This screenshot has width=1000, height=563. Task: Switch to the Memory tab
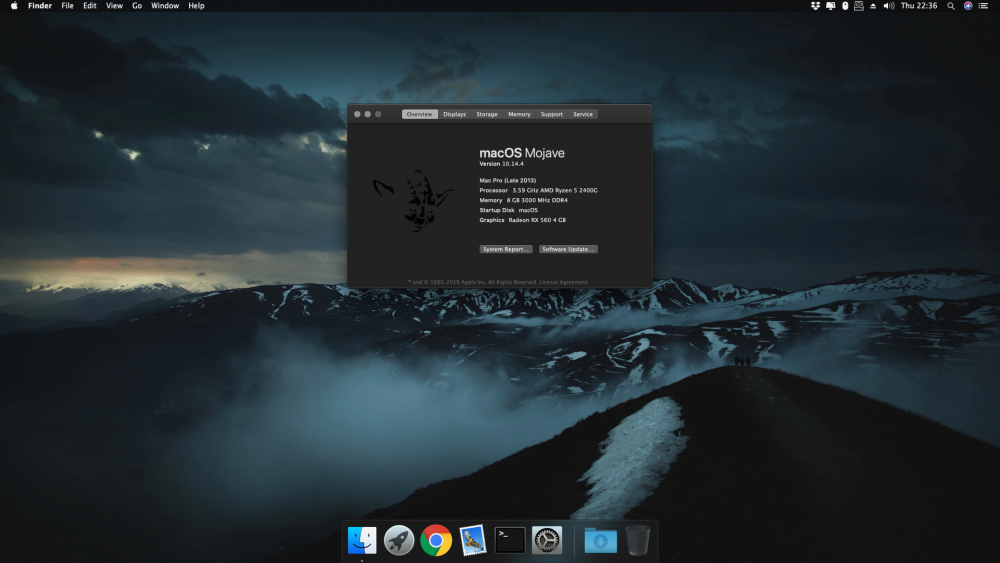pos(519,114)
